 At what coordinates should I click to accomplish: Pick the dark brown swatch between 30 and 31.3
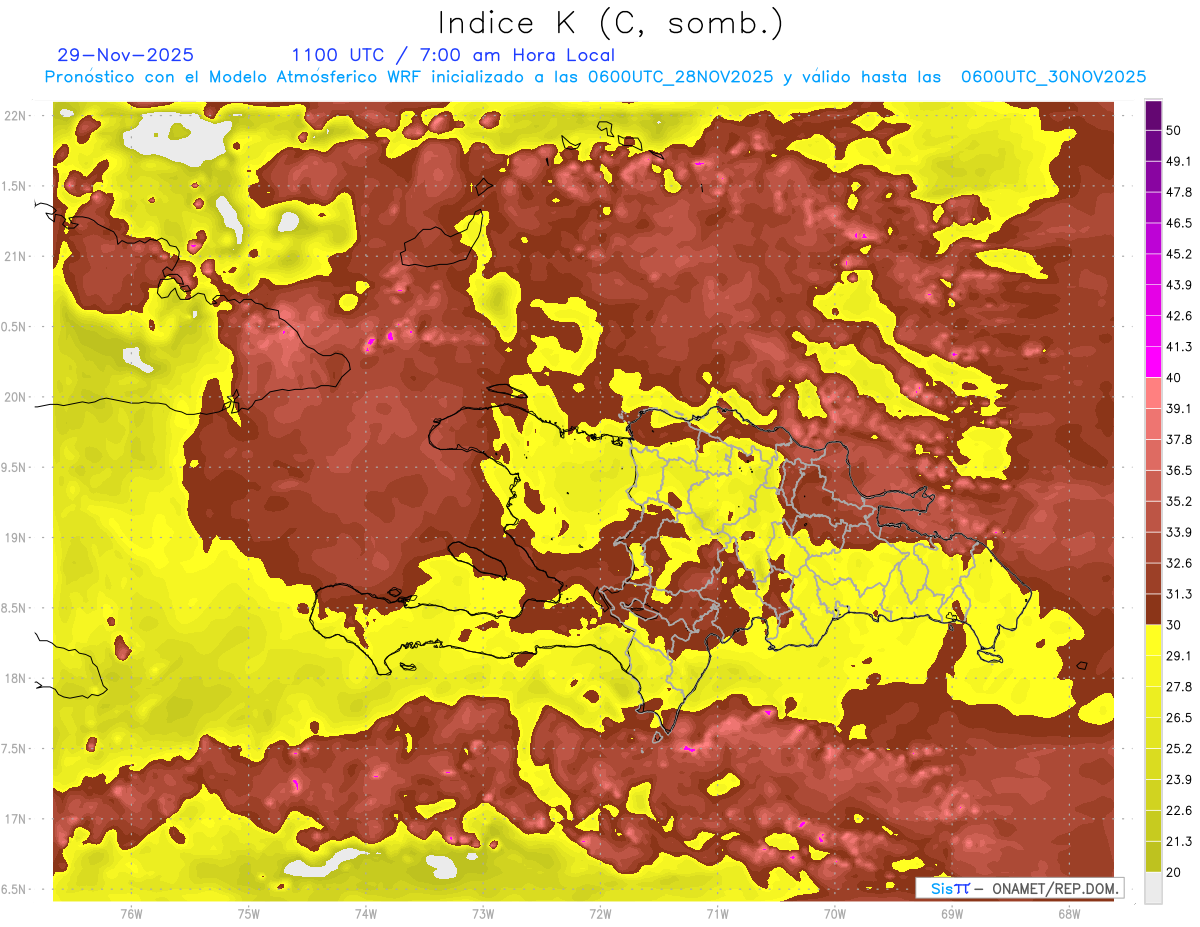pos(1153,609)
